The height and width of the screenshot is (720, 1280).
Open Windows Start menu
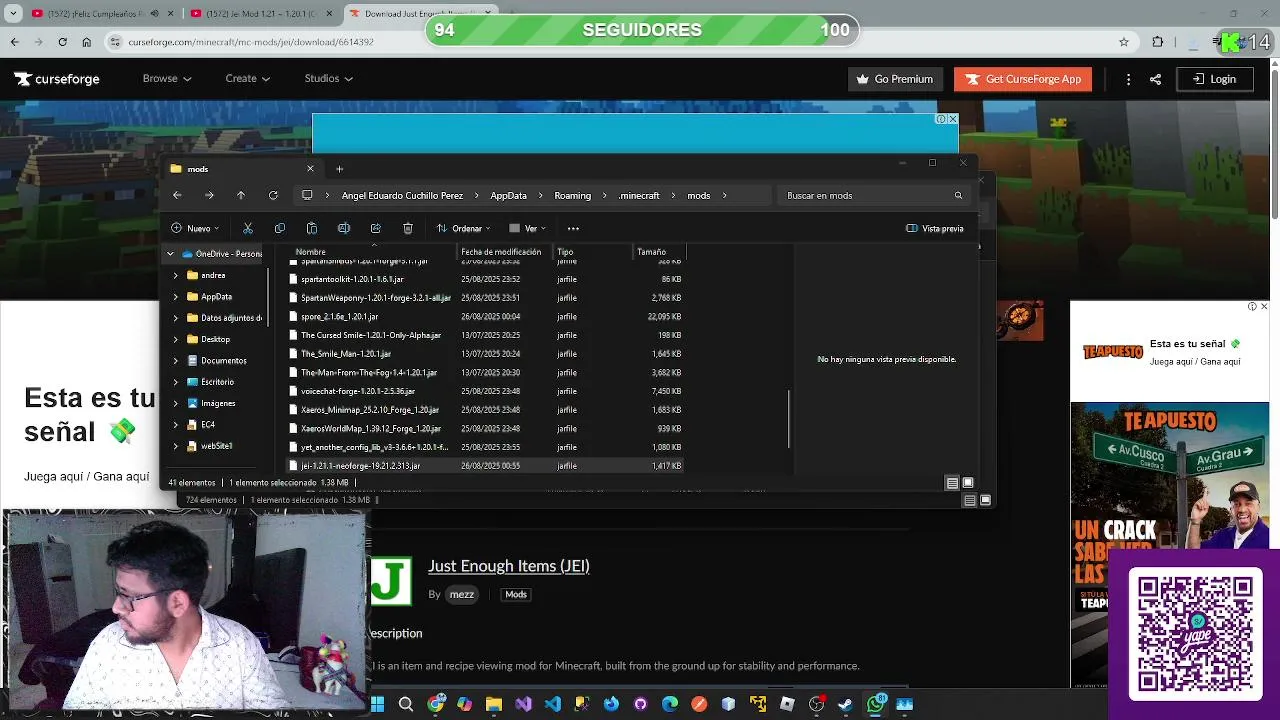(x=377, y=704)
